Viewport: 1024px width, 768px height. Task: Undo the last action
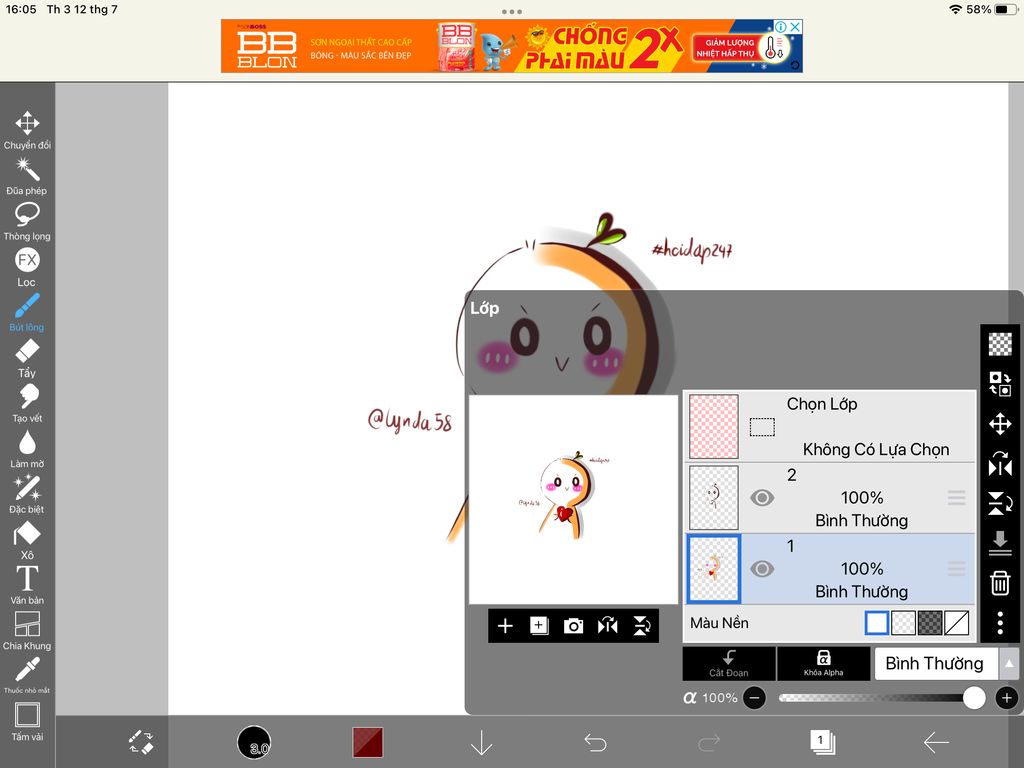pyautogui.click(x=595, y=743)
